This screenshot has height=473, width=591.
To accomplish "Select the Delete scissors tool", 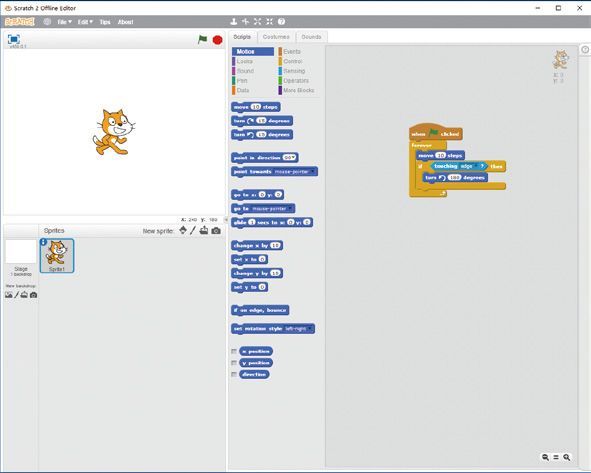I will [x=245, y=21].
